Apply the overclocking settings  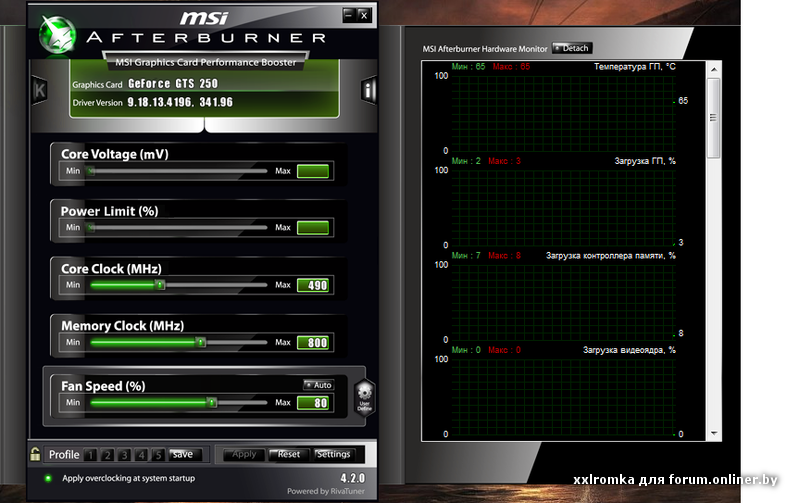244,454
